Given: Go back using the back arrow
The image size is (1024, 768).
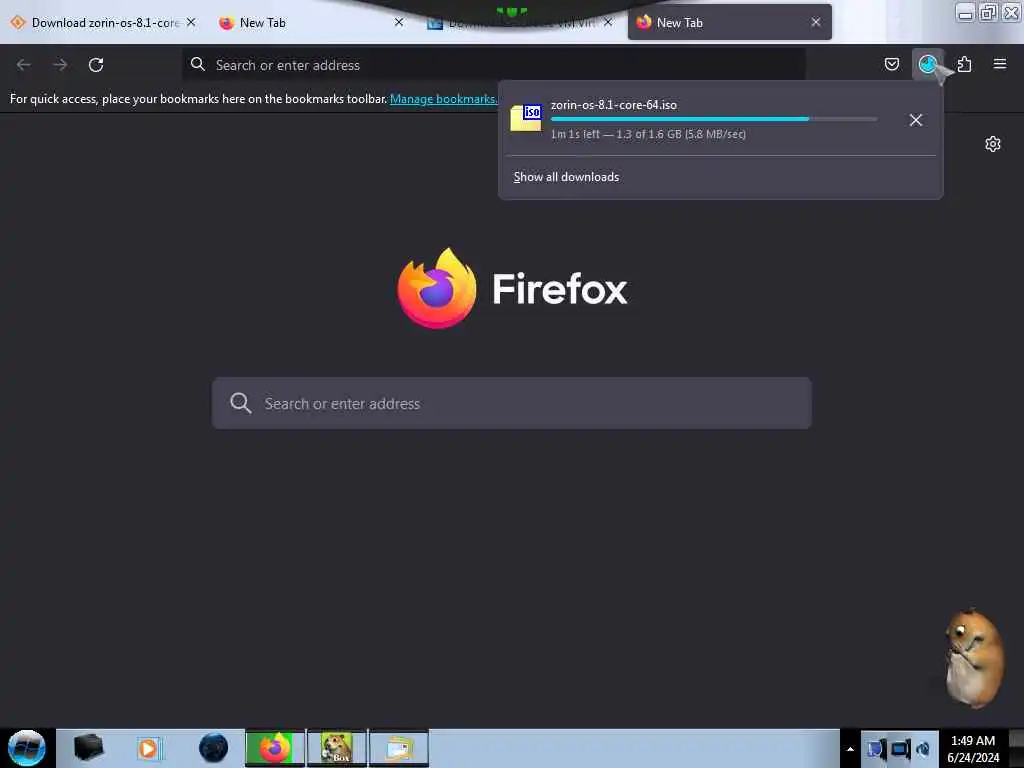Looking at the screenshot, I should [24, 65].
